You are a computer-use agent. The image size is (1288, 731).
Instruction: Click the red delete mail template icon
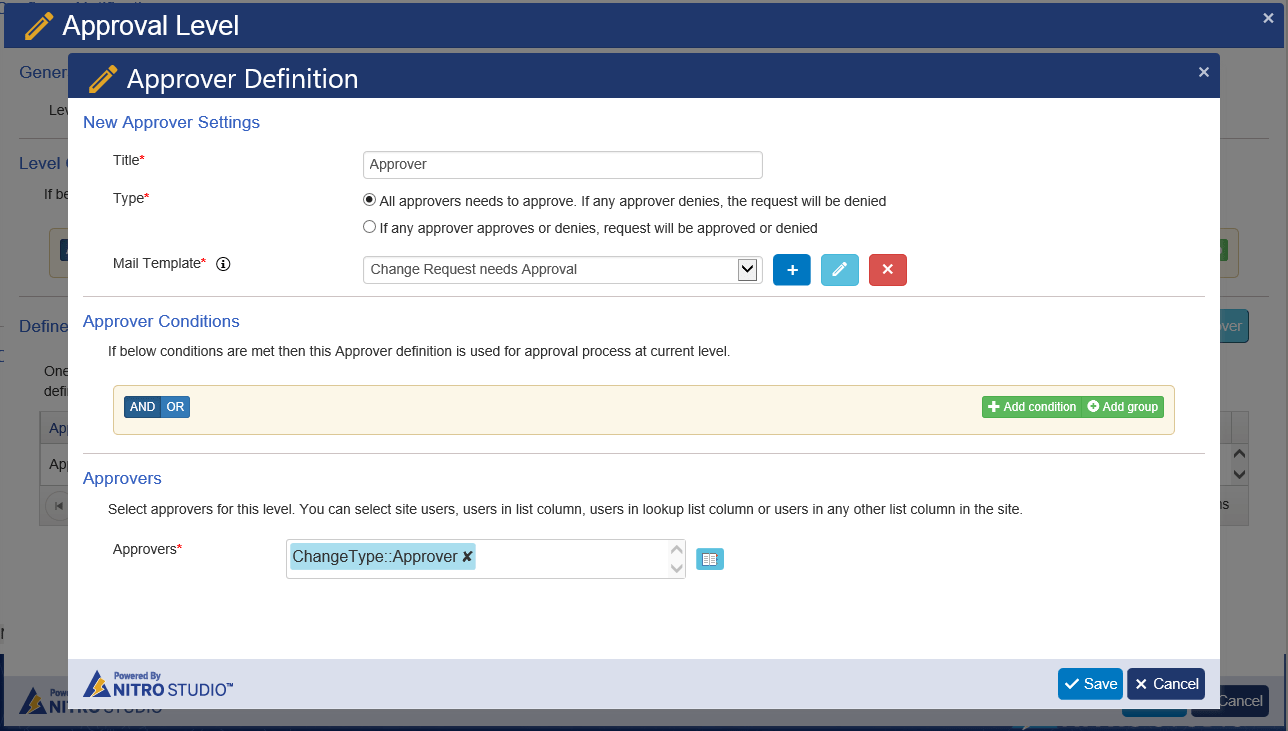(887, 270)
